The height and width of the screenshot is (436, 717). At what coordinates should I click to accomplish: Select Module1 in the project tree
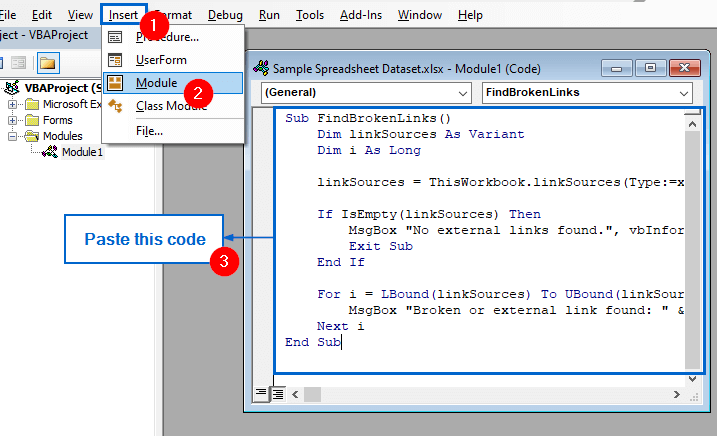pos(81,152)
